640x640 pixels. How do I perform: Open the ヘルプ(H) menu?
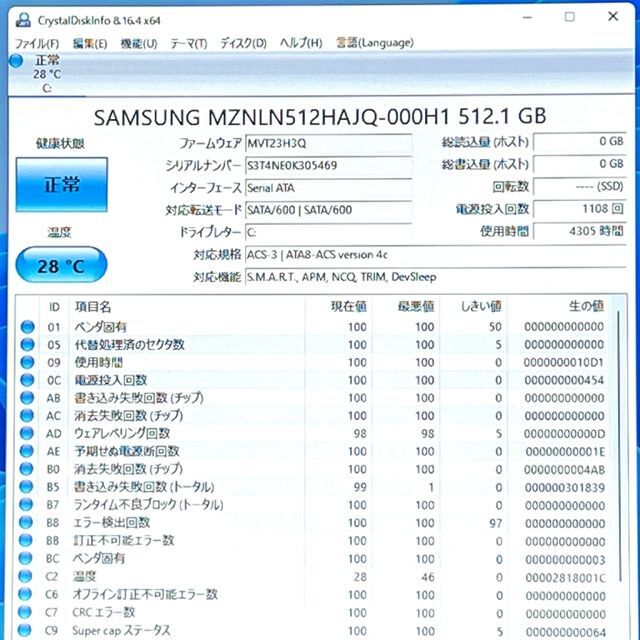[x=301, y=42]
